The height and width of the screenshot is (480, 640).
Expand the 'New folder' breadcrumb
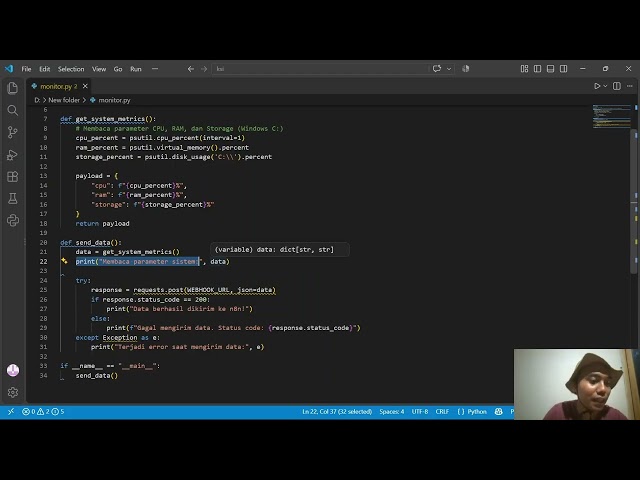[64, 100]
